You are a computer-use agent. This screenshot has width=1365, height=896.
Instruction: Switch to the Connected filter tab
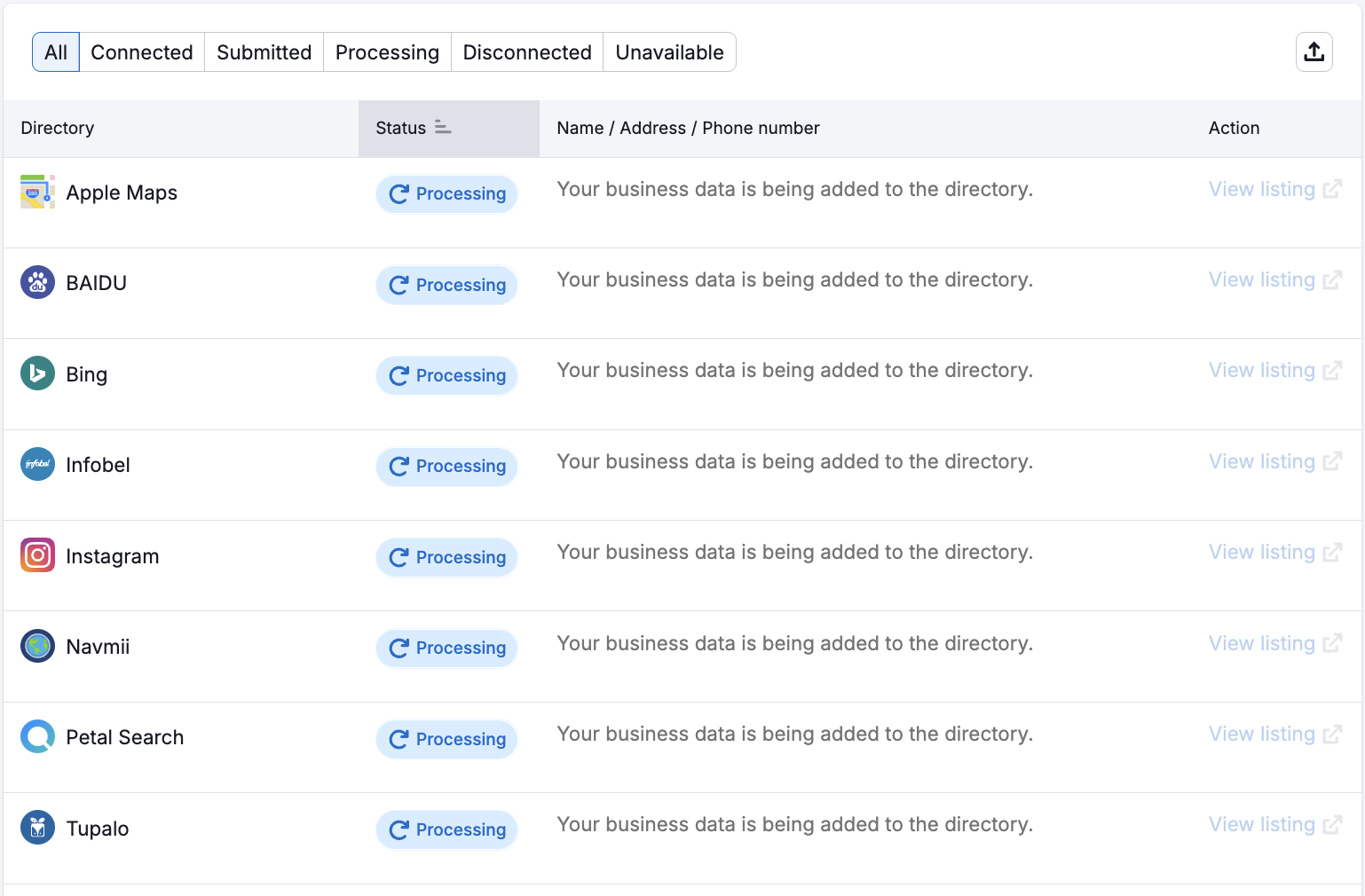click(142, 51)
